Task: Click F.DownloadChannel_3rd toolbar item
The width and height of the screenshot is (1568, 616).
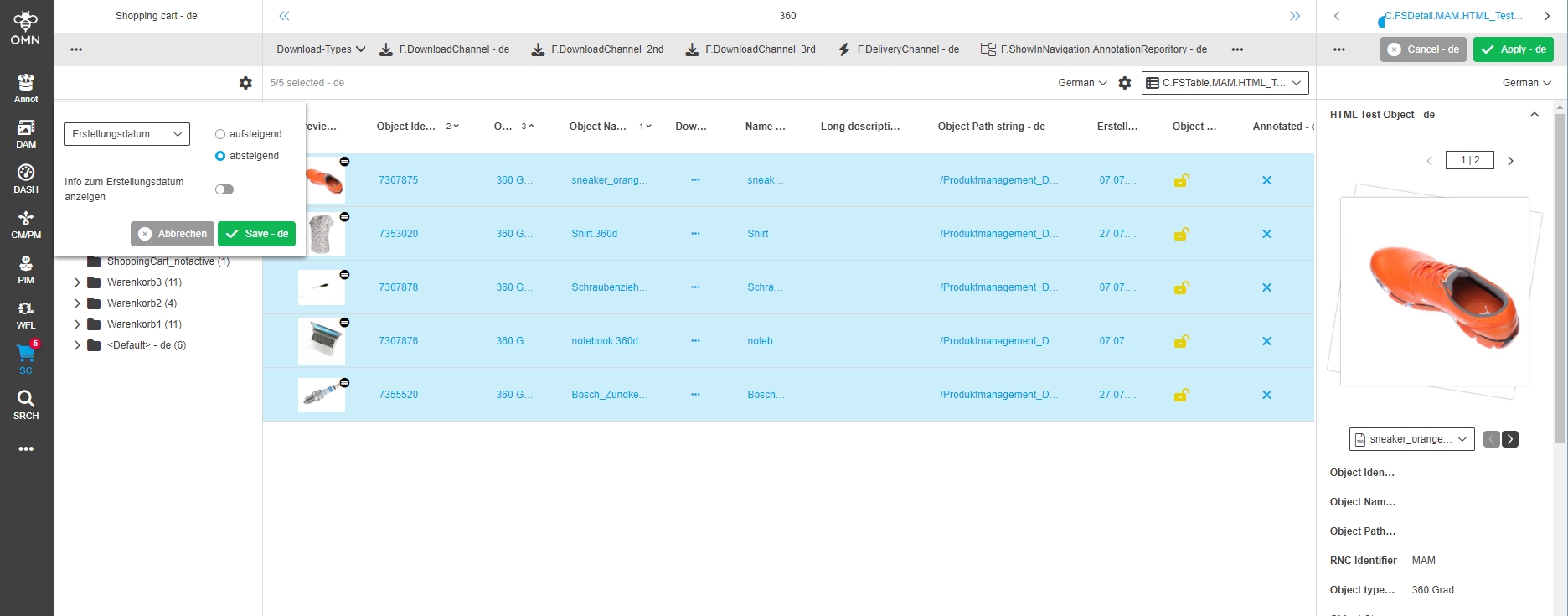Action: (x=750, y=49)
